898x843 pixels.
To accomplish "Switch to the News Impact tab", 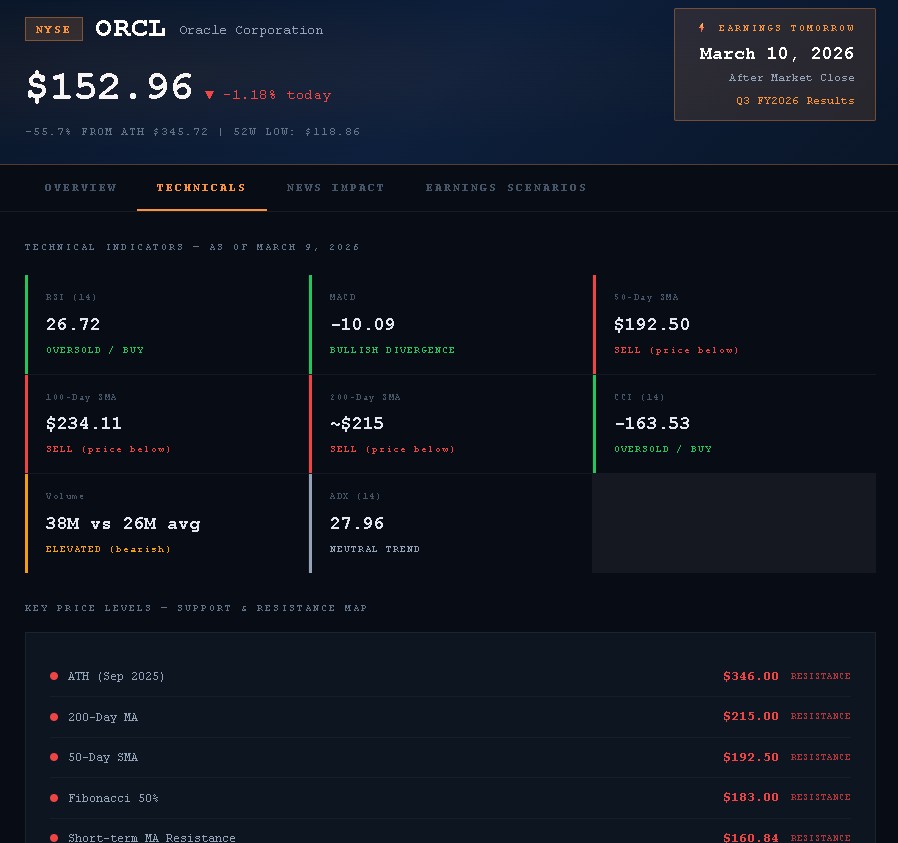I will tap(335, 188).
